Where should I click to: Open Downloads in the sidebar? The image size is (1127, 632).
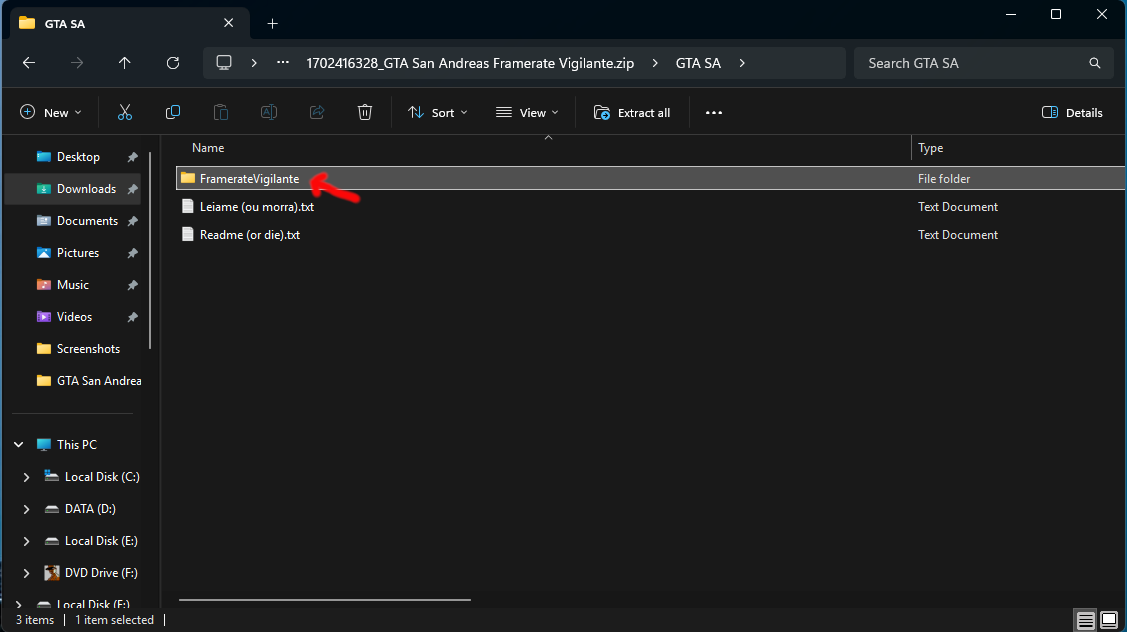tap(86, 189)
